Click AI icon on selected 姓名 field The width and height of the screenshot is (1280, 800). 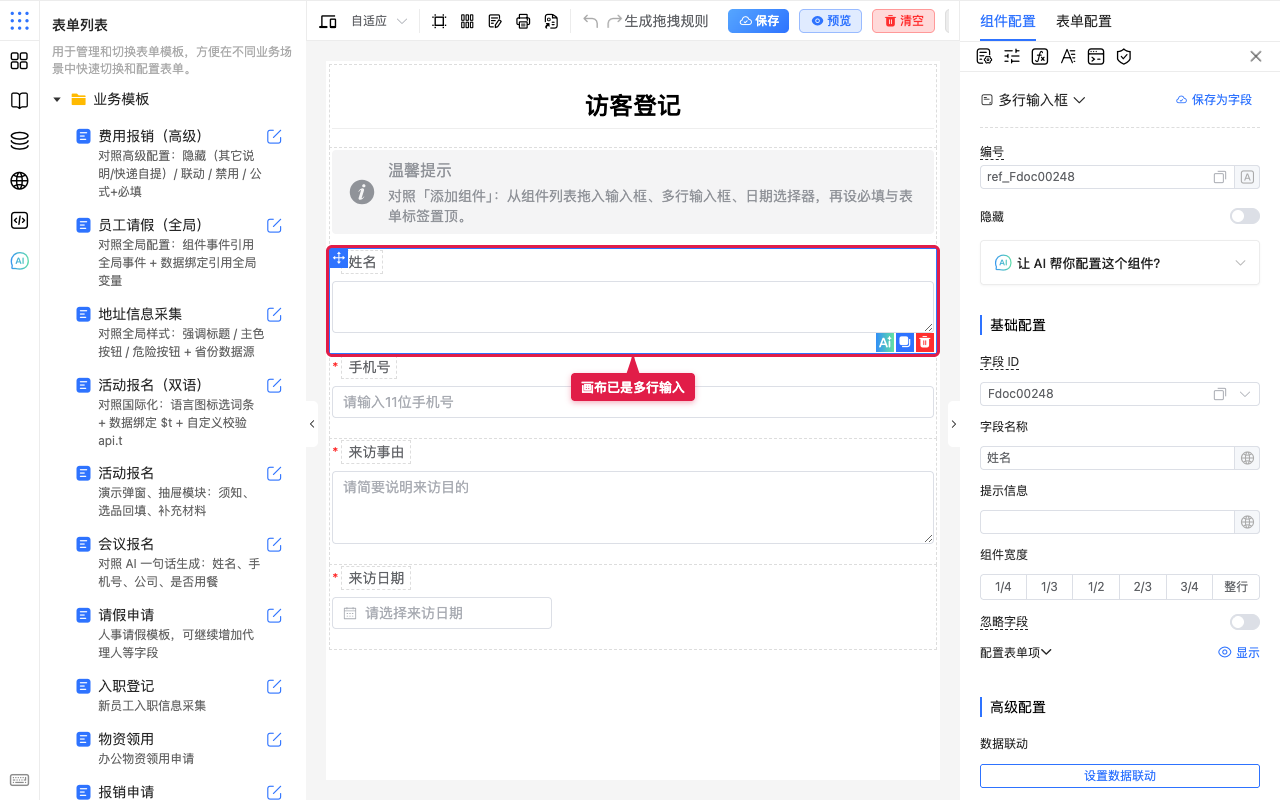point(884,342)
